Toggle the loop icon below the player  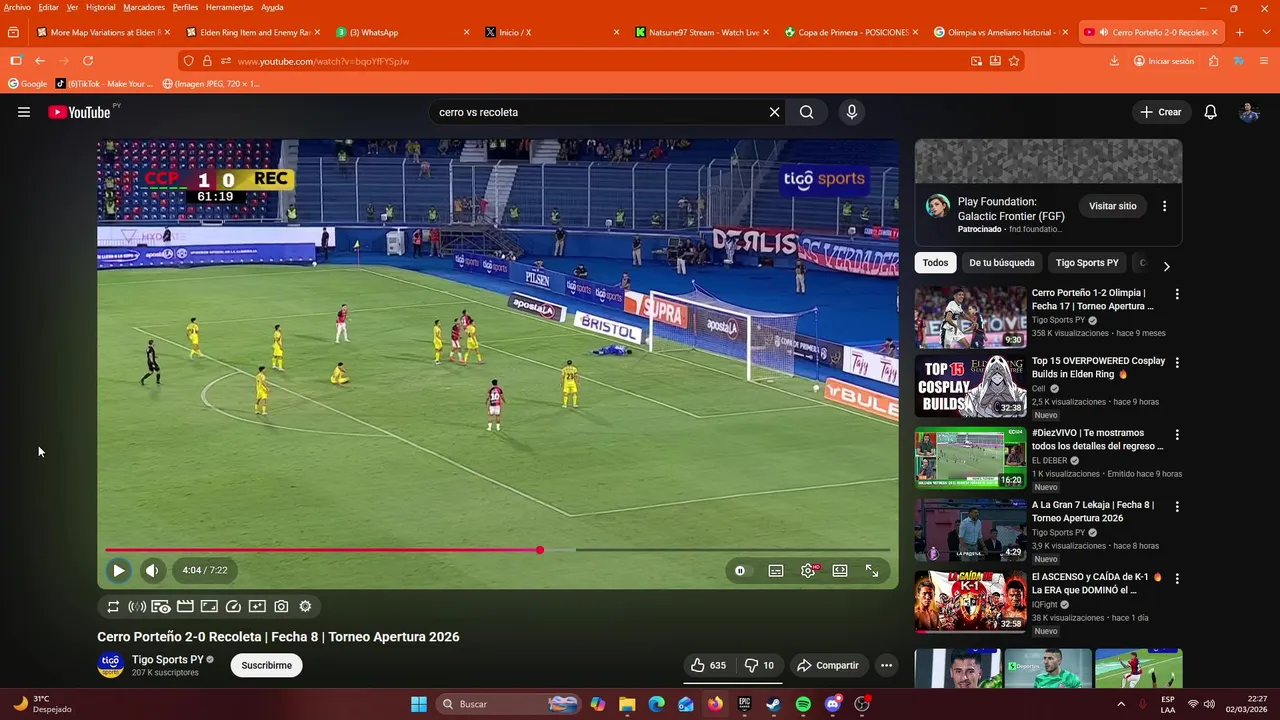[x=113, y=606]
